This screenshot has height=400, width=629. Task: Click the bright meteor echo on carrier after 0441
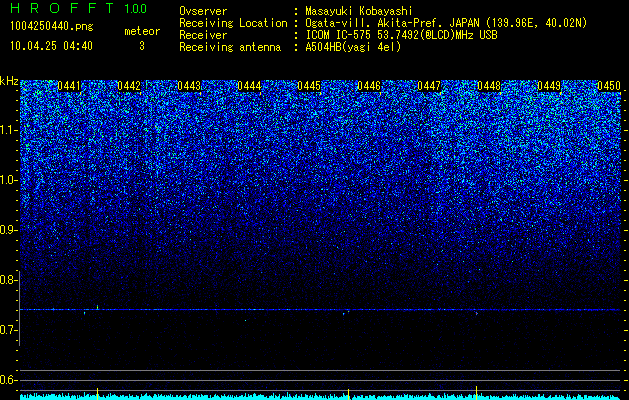(x=97, y=307)
